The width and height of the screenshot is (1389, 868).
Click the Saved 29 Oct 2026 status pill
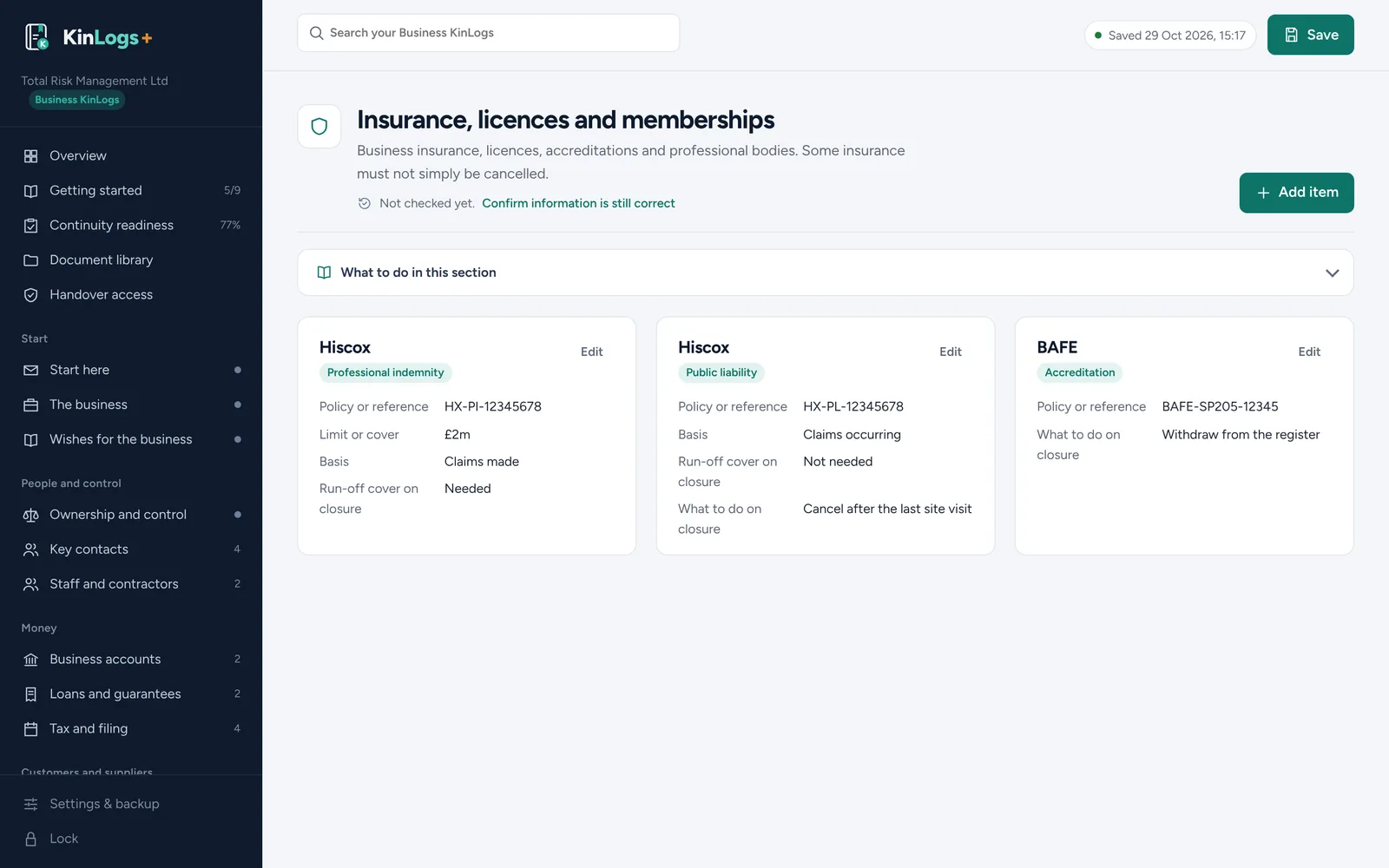pyautogui.click(x=1170, y=36)
